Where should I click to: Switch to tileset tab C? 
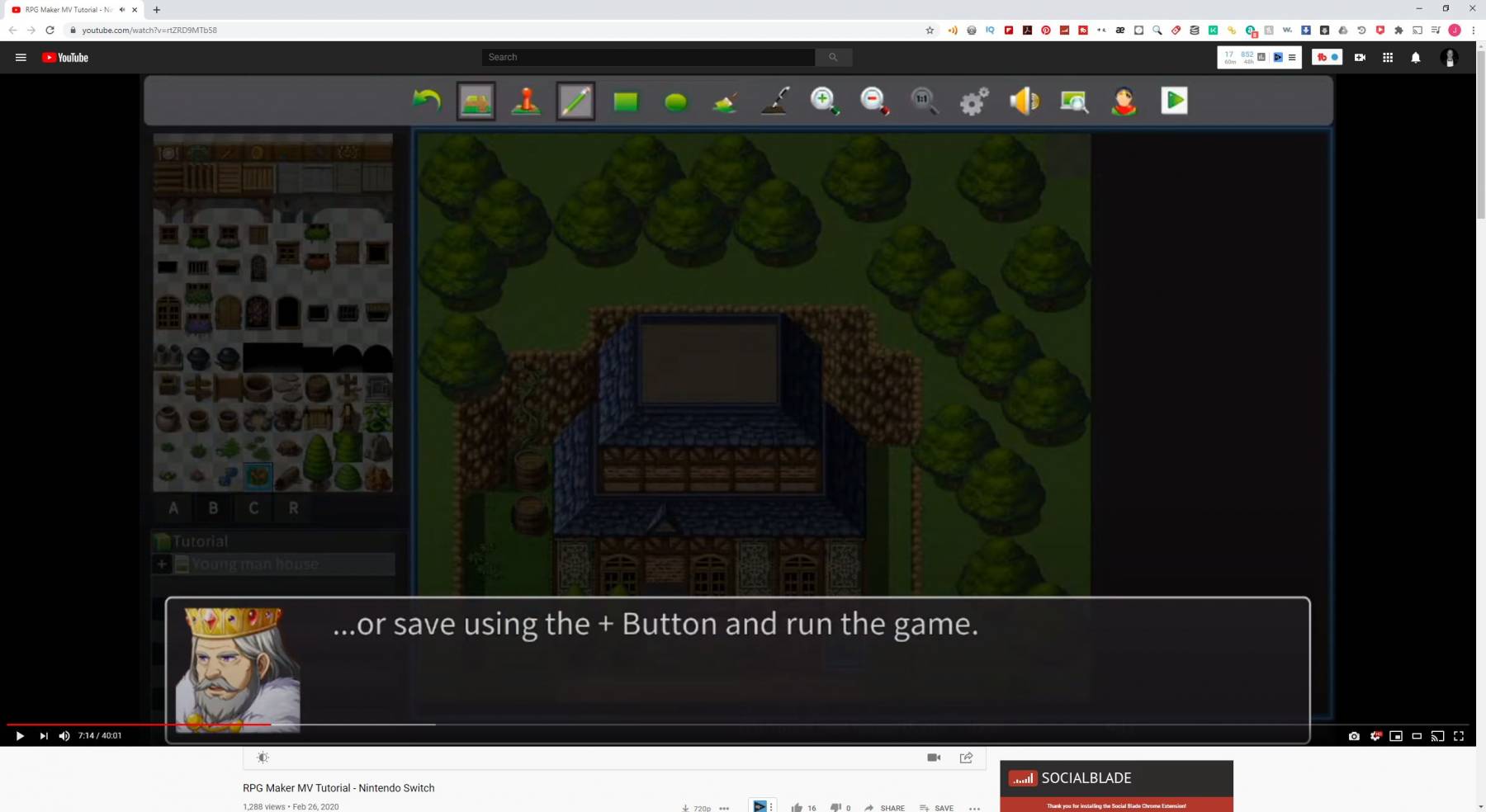pos(253,508)
